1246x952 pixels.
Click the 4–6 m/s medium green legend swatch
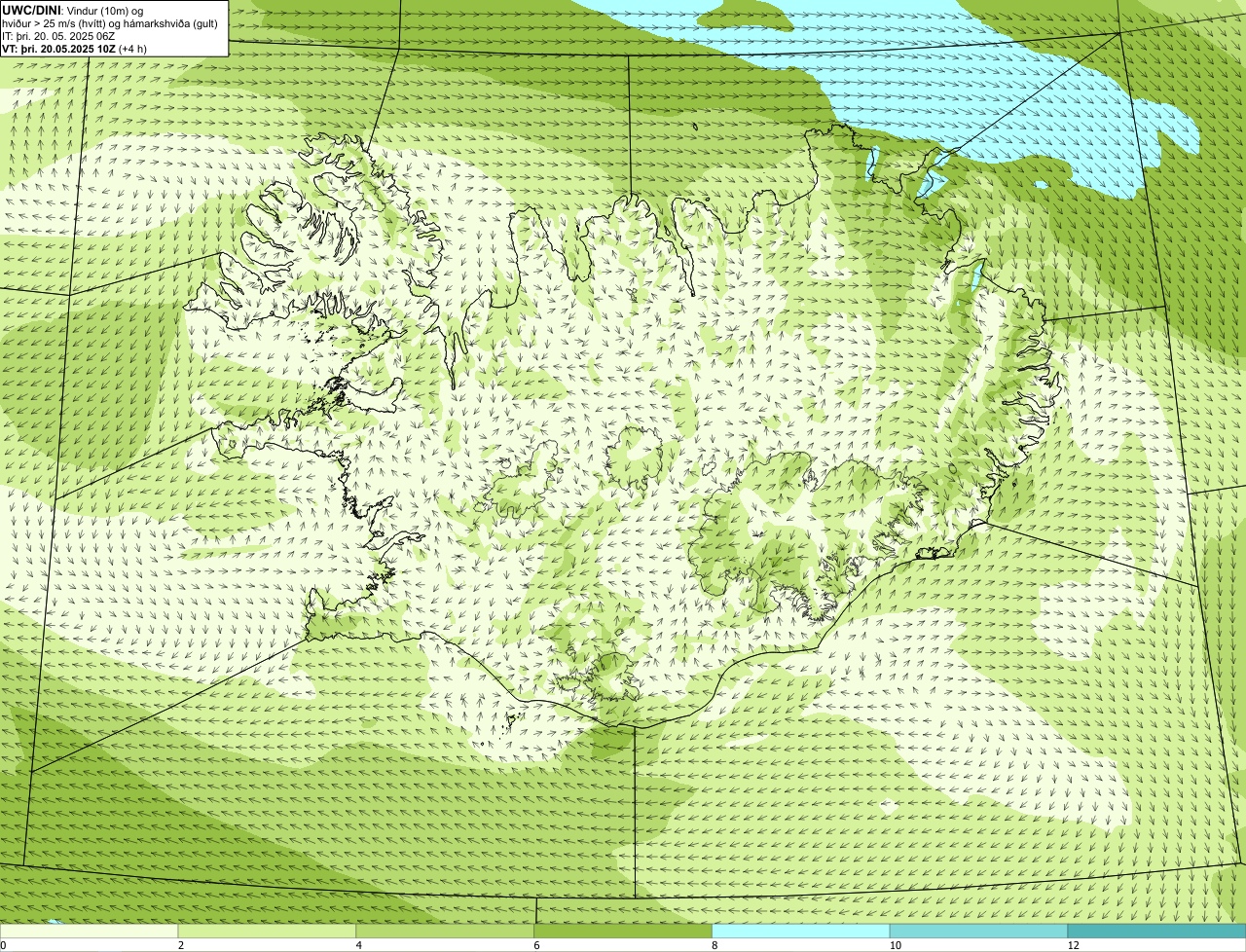click(x=446, y=932)
